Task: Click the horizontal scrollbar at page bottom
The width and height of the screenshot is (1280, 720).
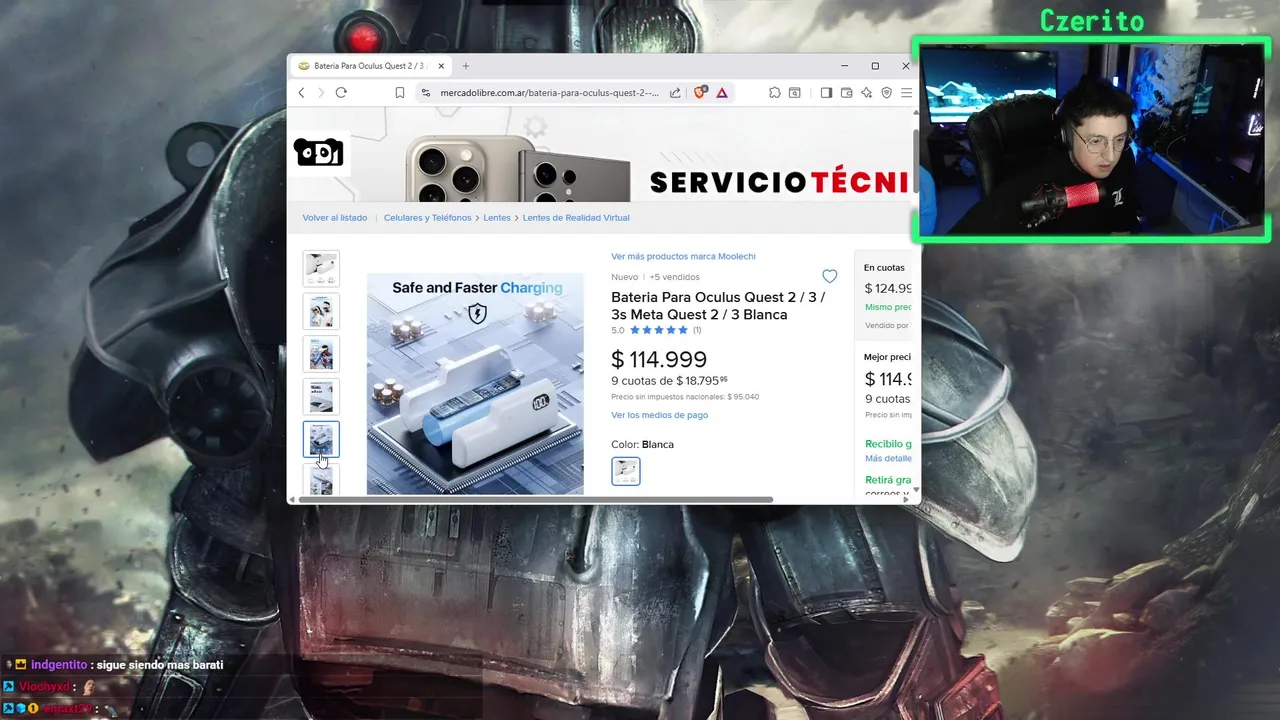Action: (535, 499)
